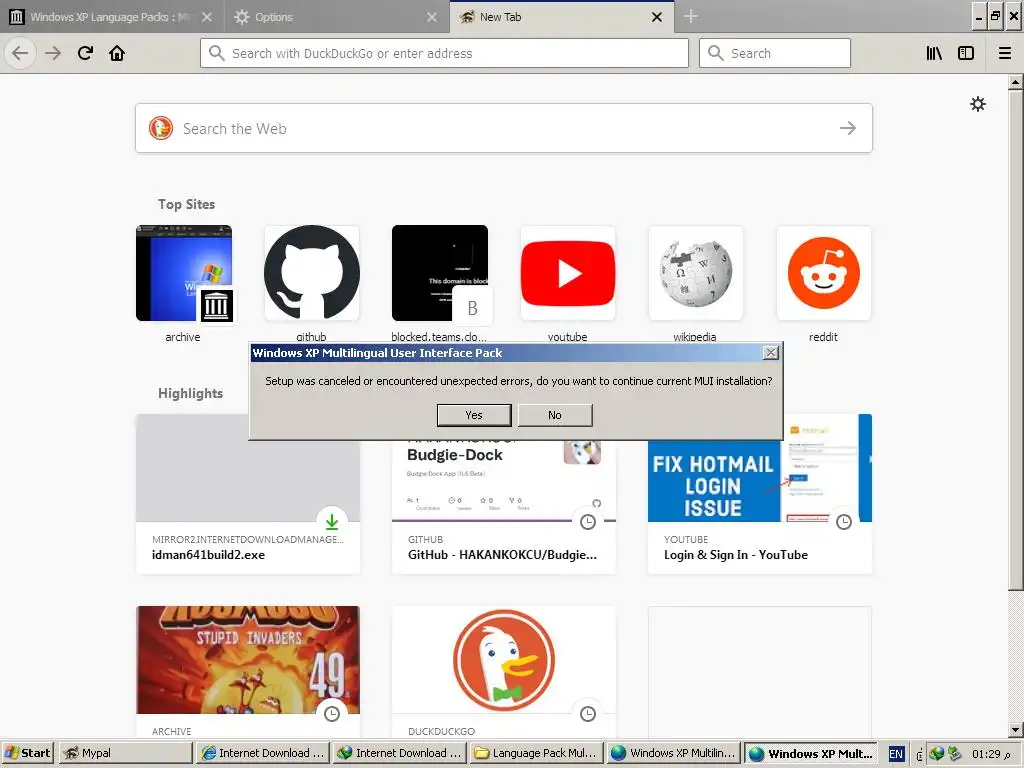Open the browser home page
1024x768 pixels.
[117, 53]
